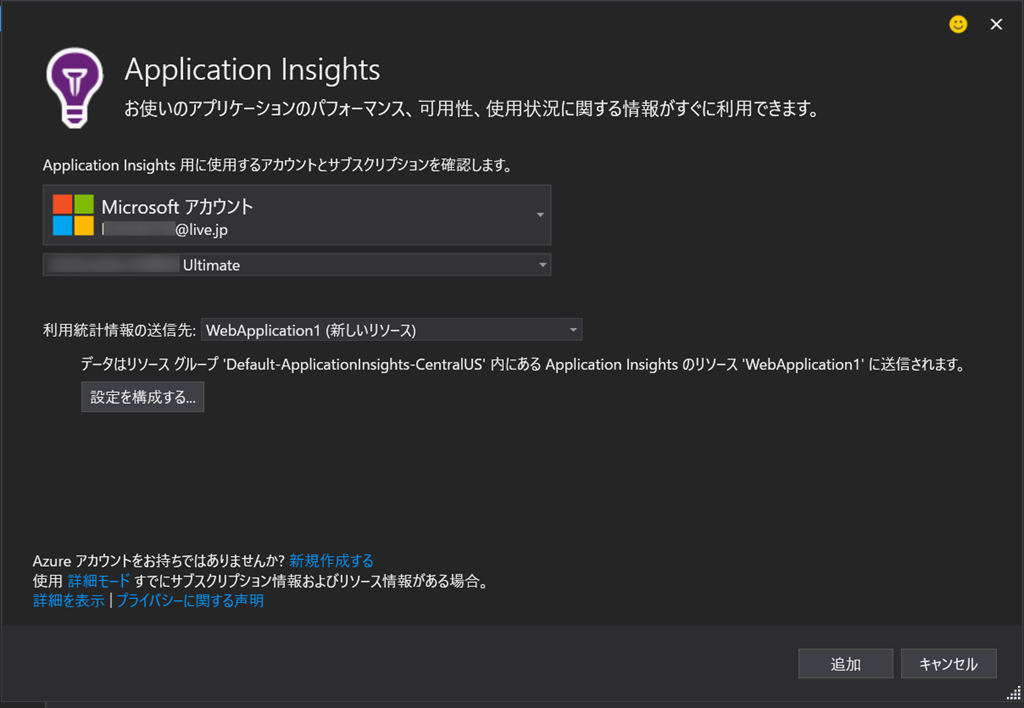Click the 追加 button
The height and width of the screenshot is (708, 1024).
click(845, 664)
